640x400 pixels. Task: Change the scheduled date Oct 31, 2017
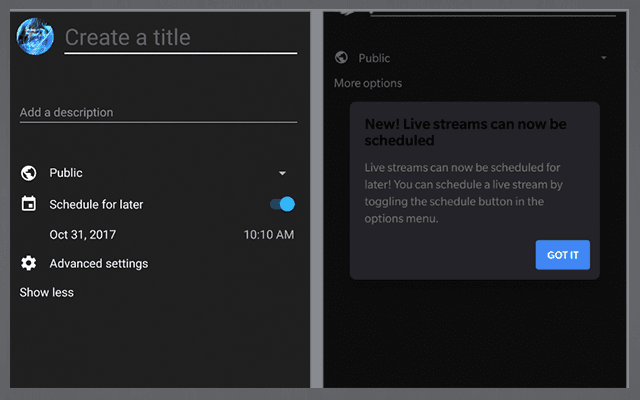[x=84, y=235]
